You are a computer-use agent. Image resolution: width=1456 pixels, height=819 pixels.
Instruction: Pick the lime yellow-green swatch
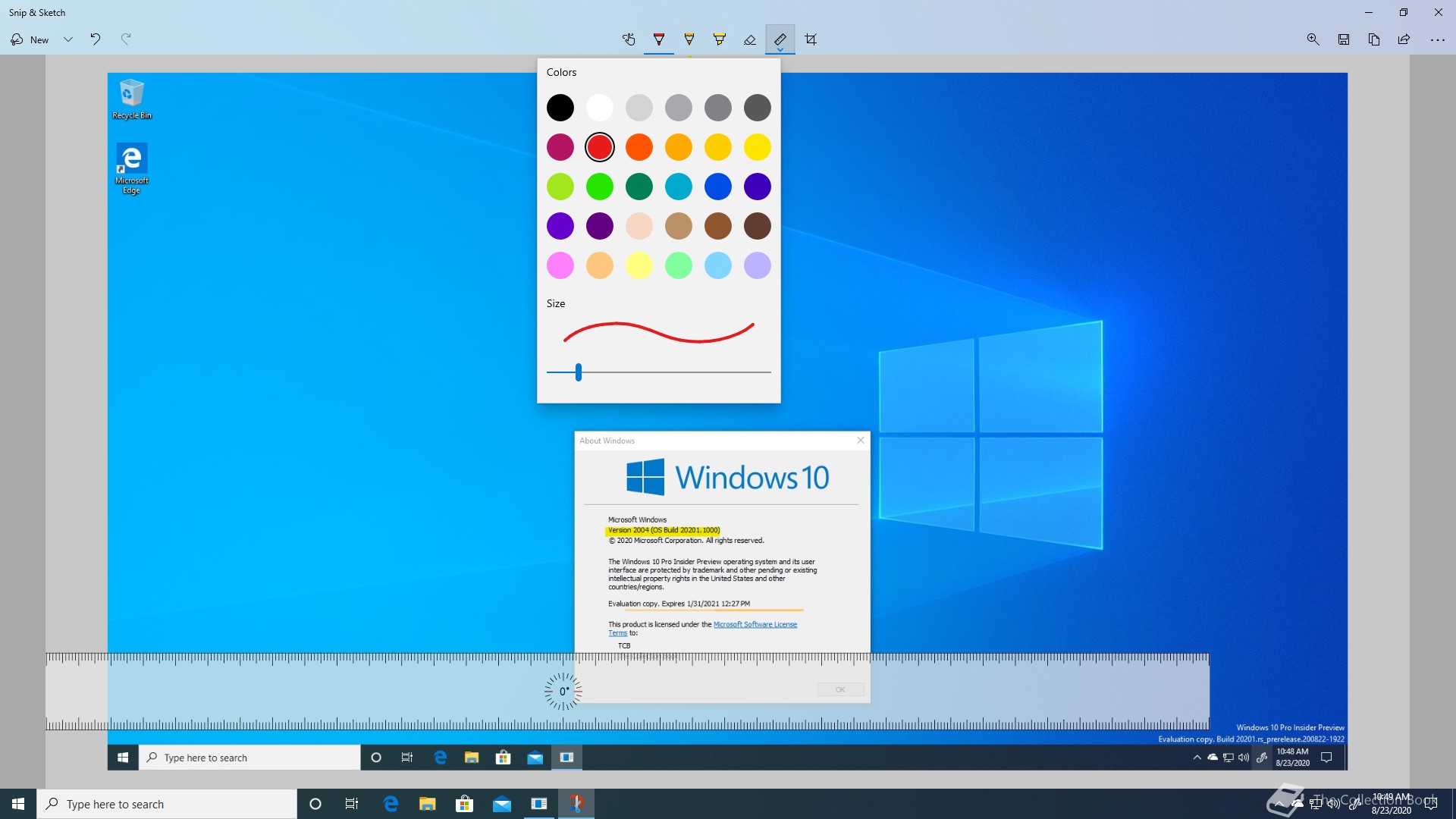(x=560, y=187)
